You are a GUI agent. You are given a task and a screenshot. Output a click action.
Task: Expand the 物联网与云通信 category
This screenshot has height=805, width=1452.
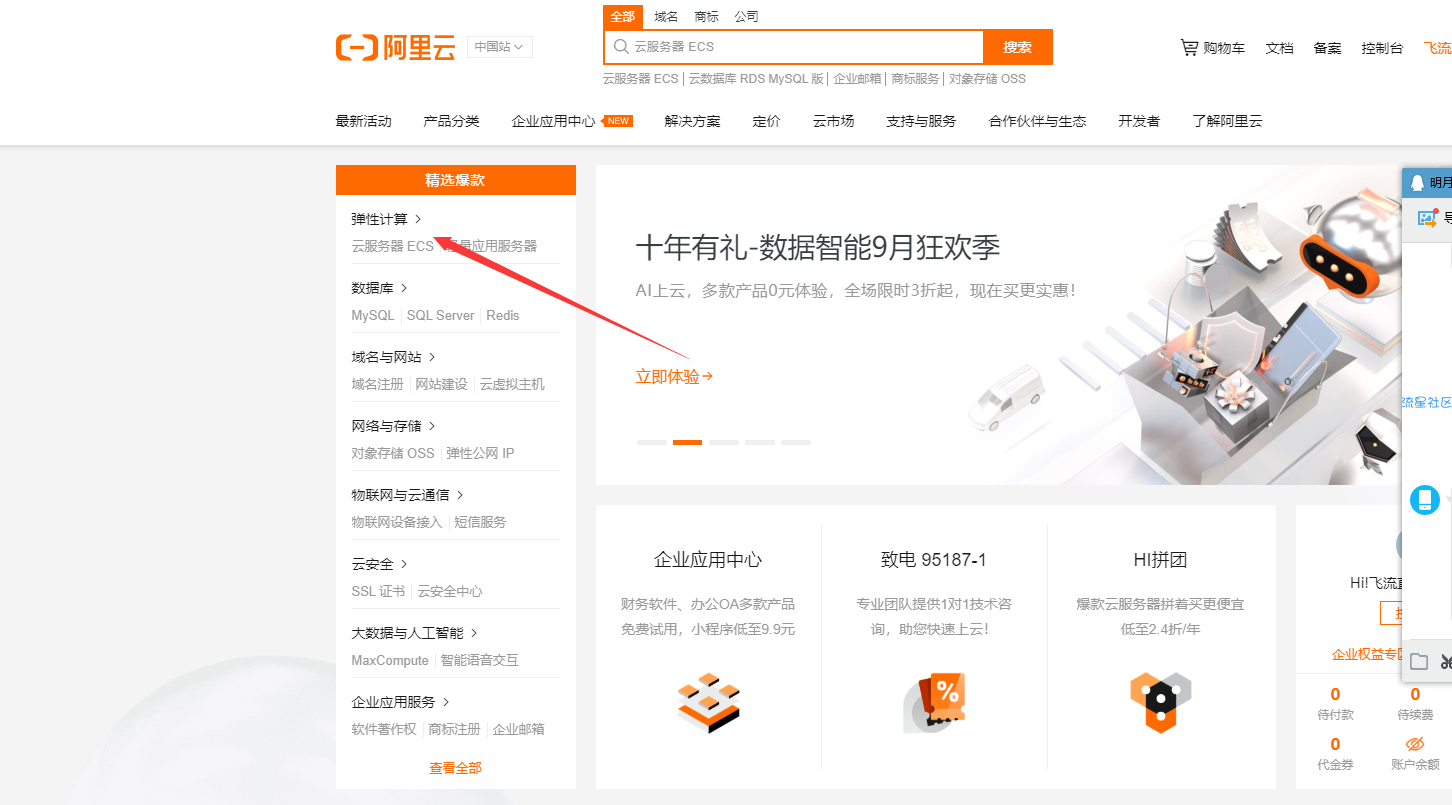click(407, 495)
